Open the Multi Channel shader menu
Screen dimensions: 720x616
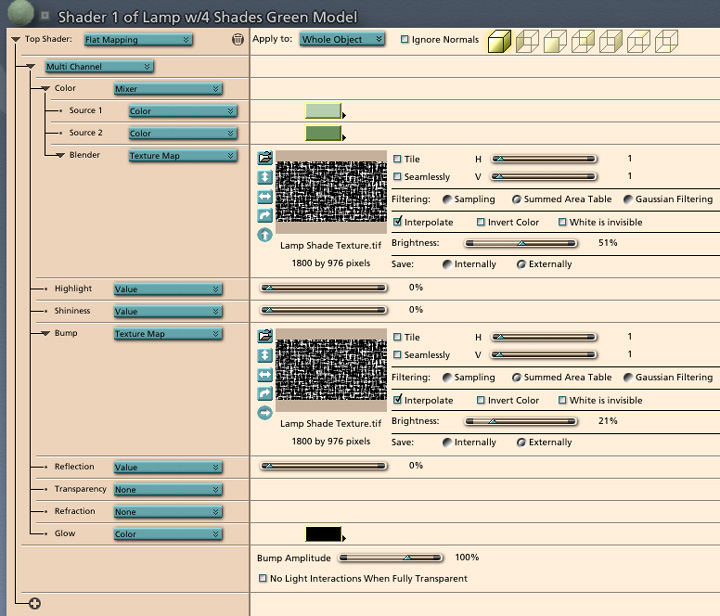98,67
